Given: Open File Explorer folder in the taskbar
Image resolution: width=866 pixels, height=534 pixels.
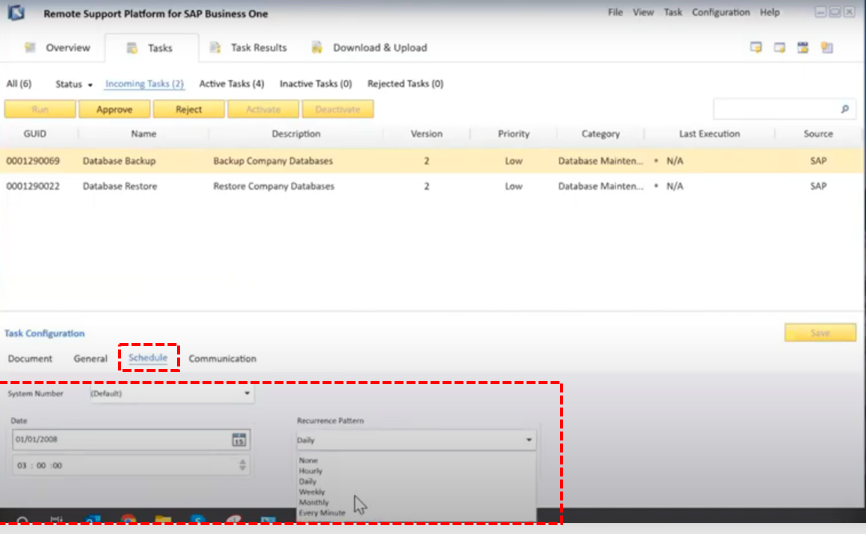Looking at the screenshot, I should coord(163,519).
